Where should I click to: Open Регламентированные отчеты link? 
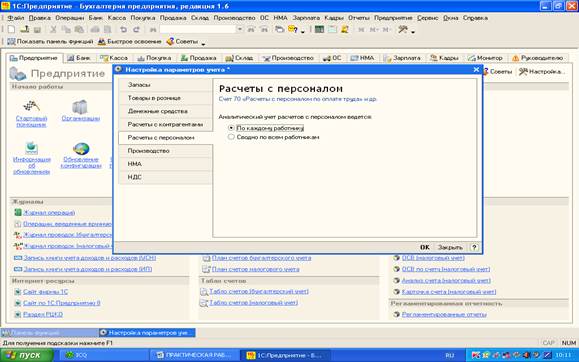(x=444, y=315)
